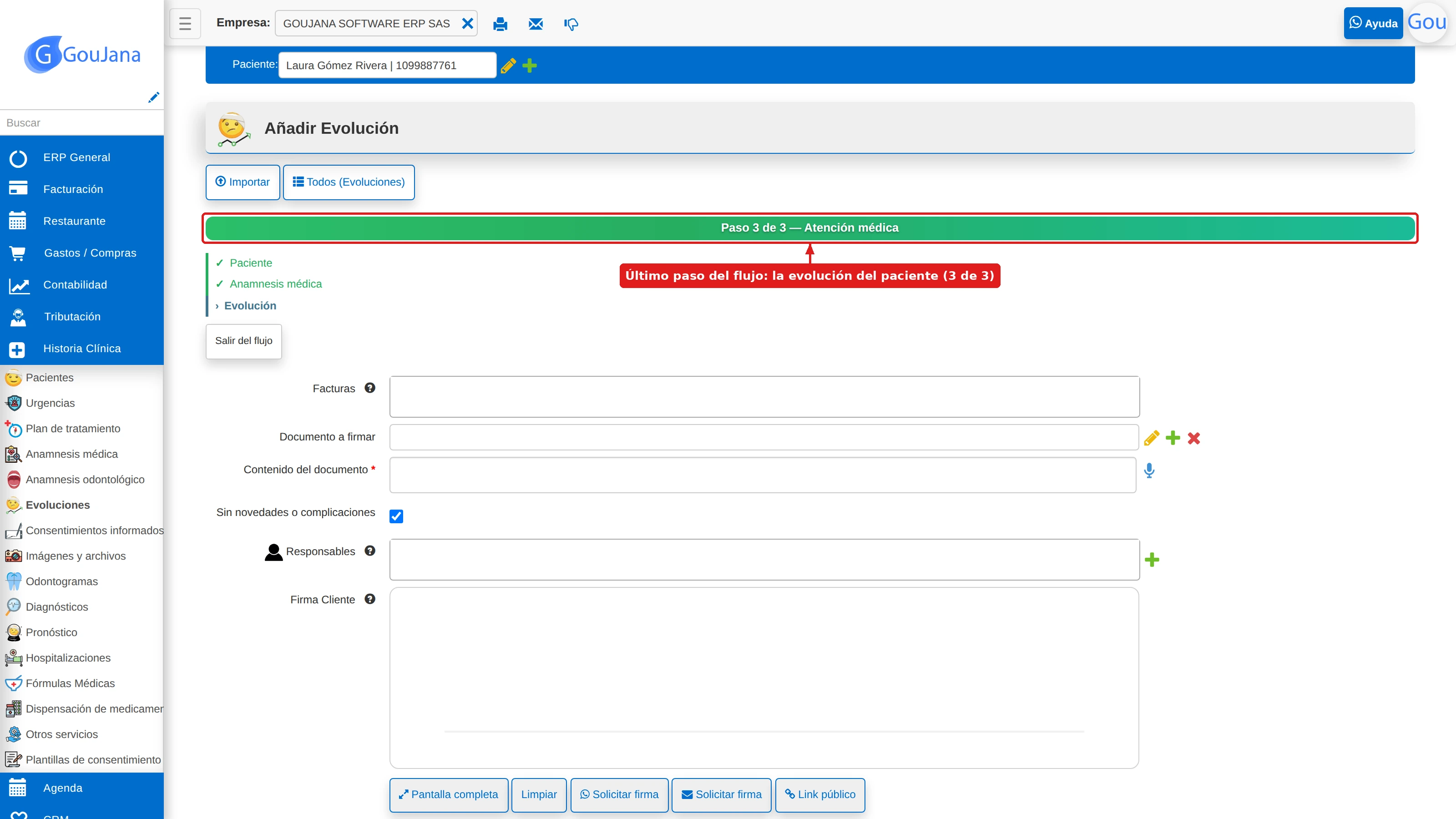Click Limpiar signature button
Screen dimensions: 1456x819
[x=539, y=795]
